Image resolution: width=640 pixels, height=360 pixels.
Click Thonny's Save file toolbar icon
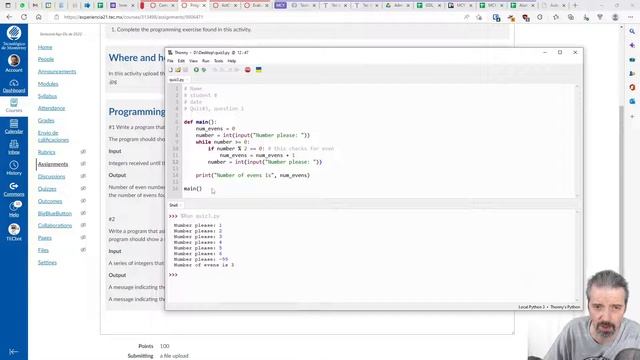click(x=185, y=70)
